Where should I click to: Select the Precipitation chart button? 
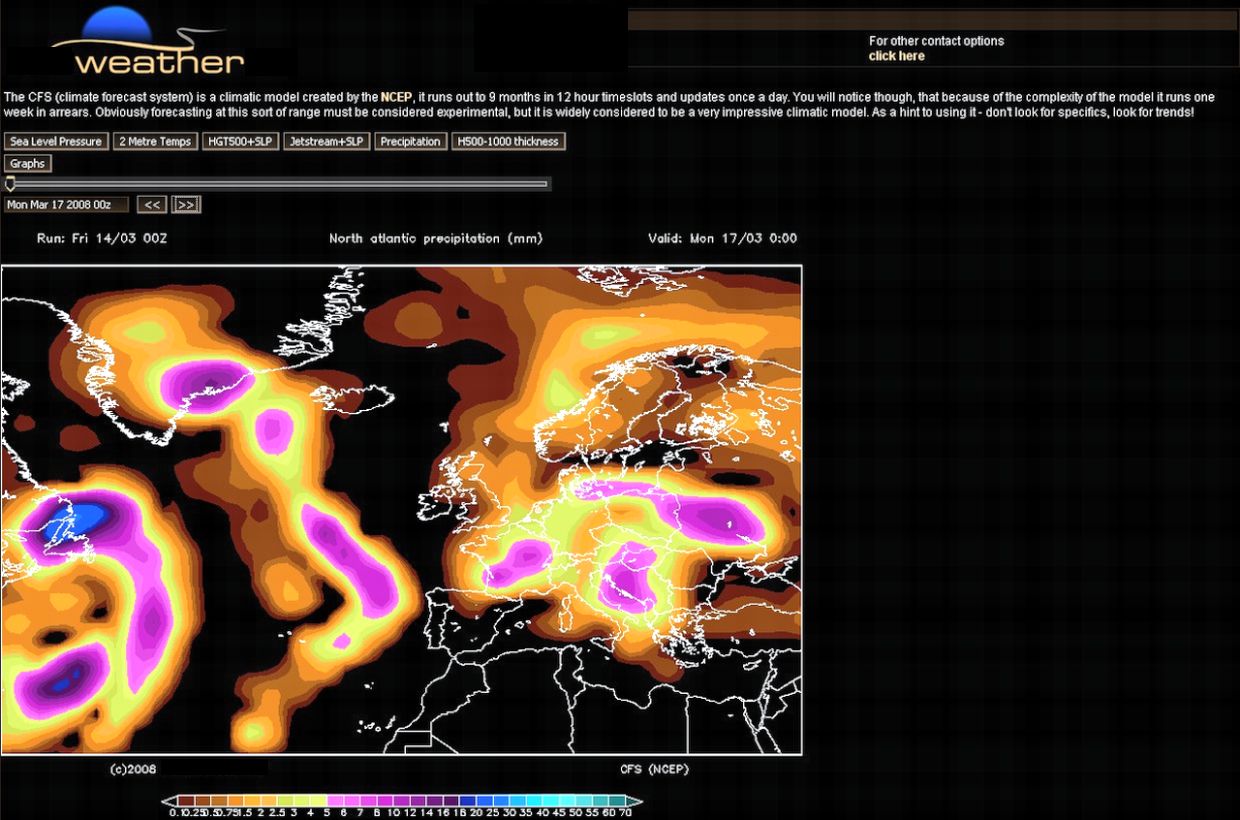point(410,141)
